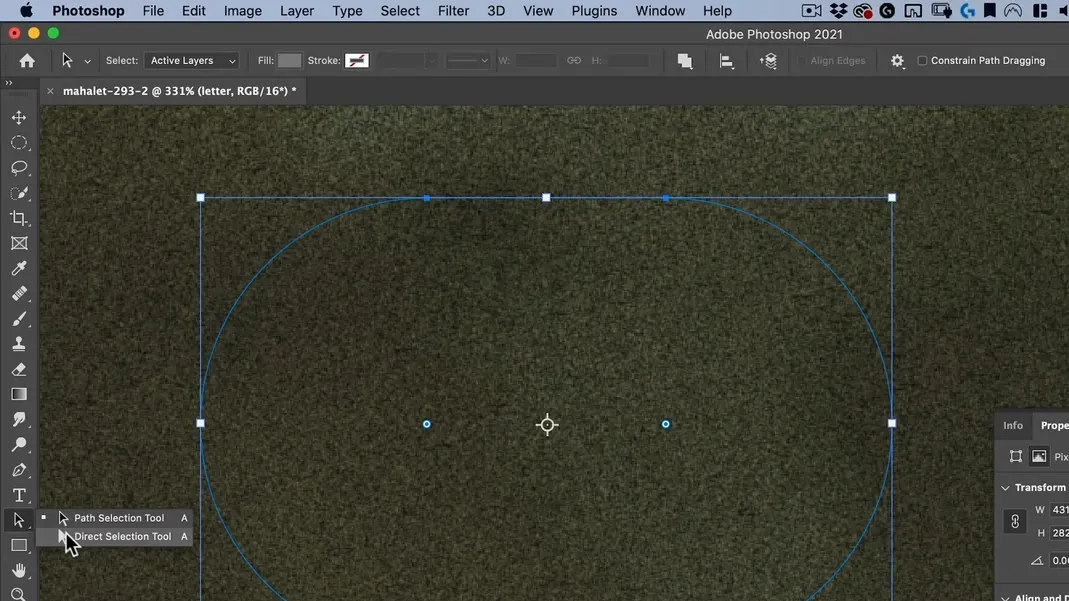Open Dropbox menu bar icon
1069x601 pixels.
pos(838,11)
